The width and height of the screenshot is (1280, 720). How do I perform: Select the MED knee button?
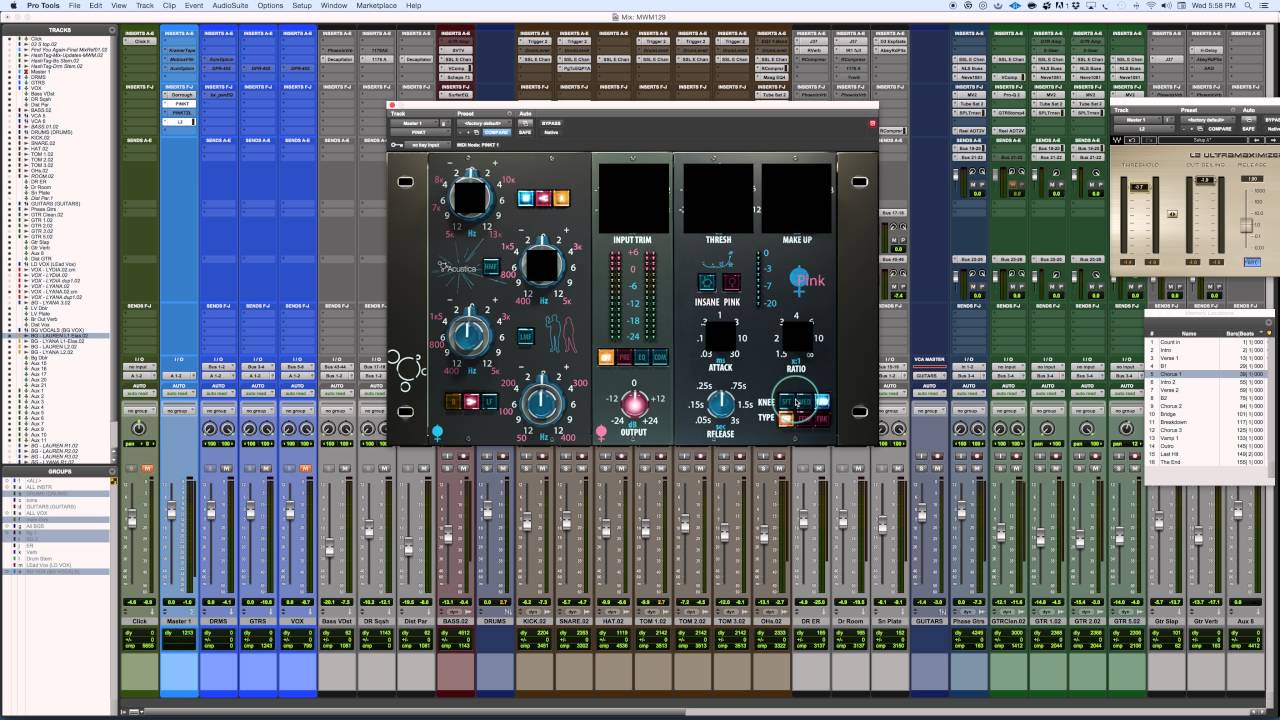pyautogui.click(x=804, y=400)
